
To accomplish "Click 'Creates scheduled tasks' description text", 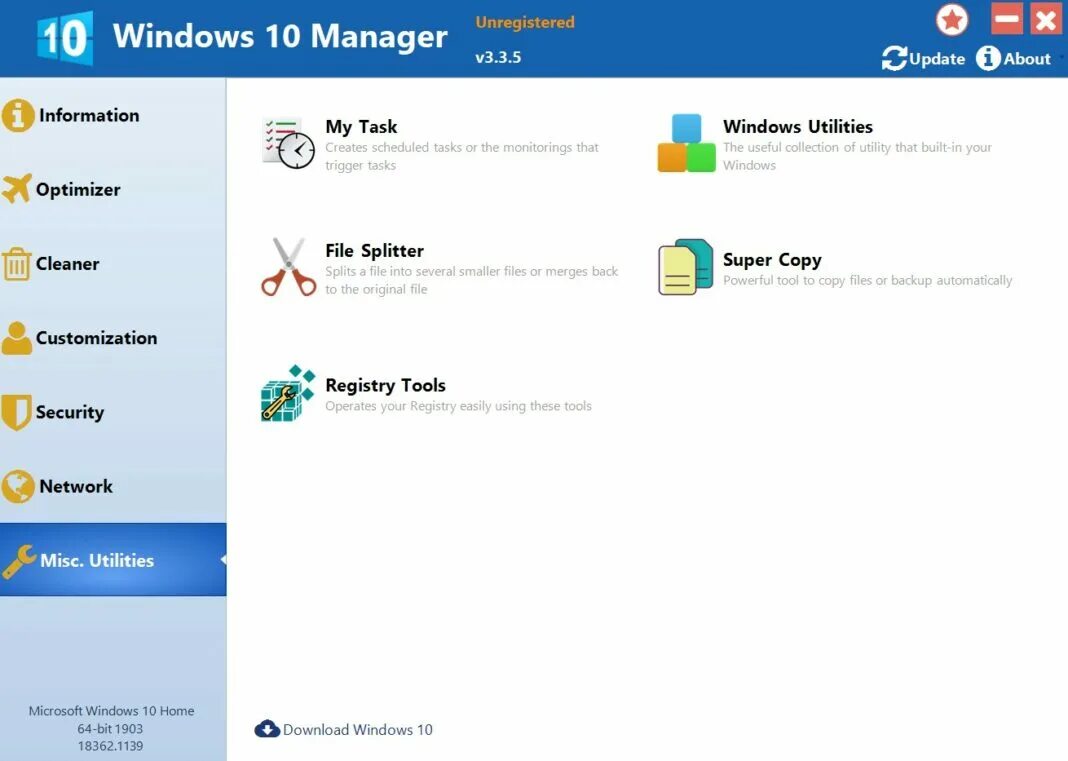I will [462, 156].
